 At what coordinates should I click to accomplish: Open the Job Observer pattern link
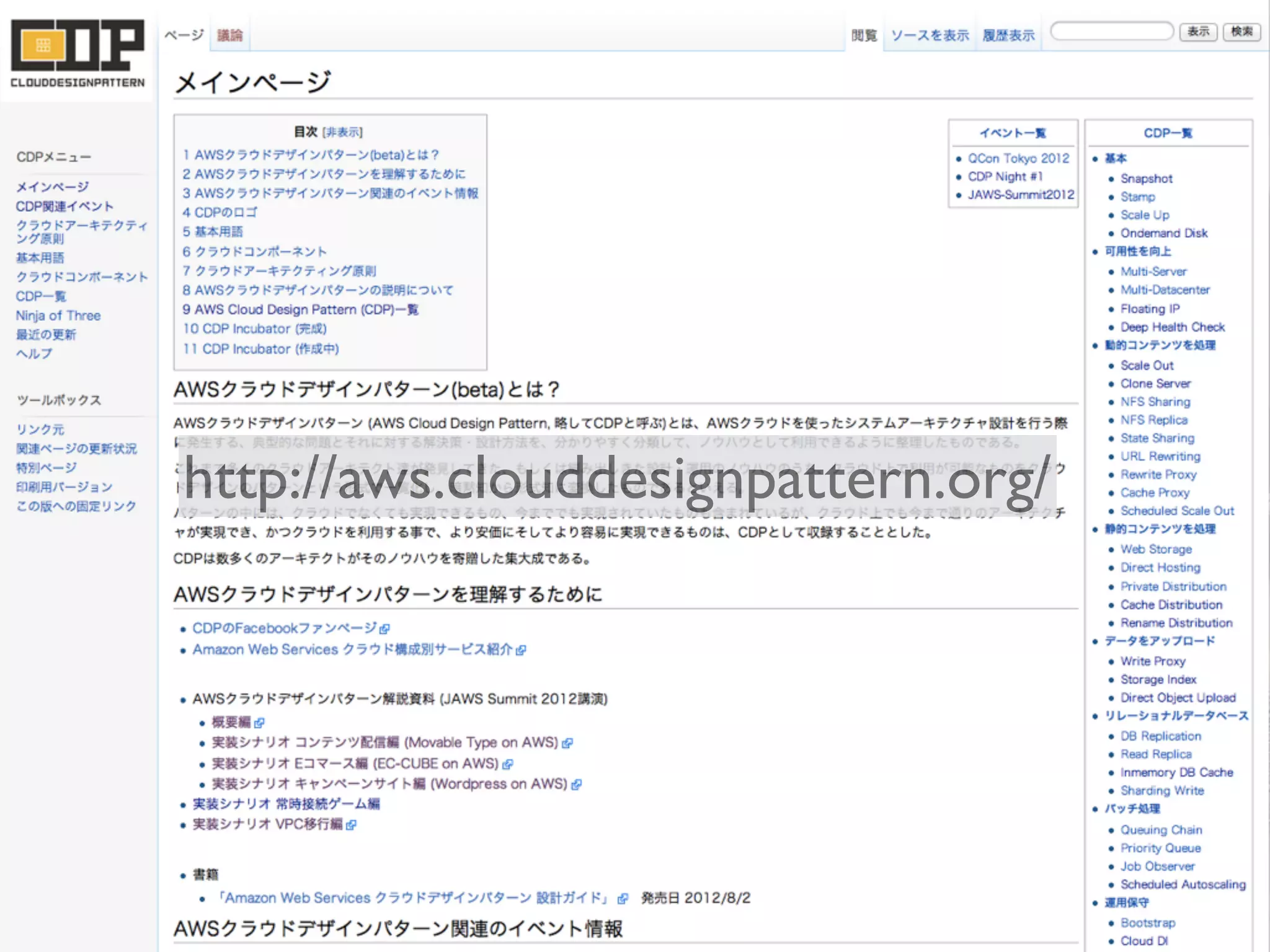tap(1158, 866)
